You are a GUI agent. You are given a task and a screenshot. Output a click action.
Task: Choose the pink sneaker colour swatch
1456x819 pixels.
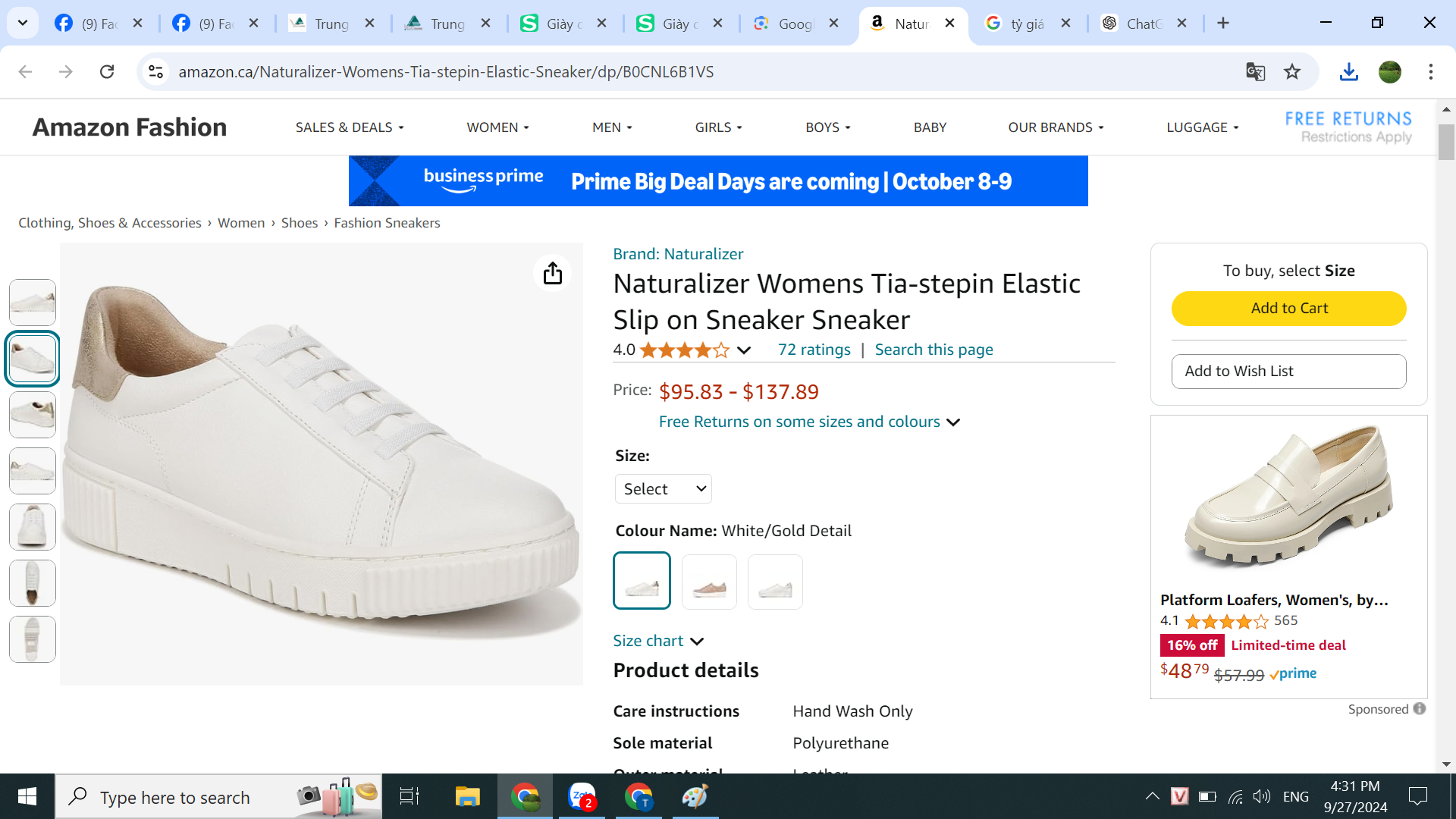[x=709, y=582]
